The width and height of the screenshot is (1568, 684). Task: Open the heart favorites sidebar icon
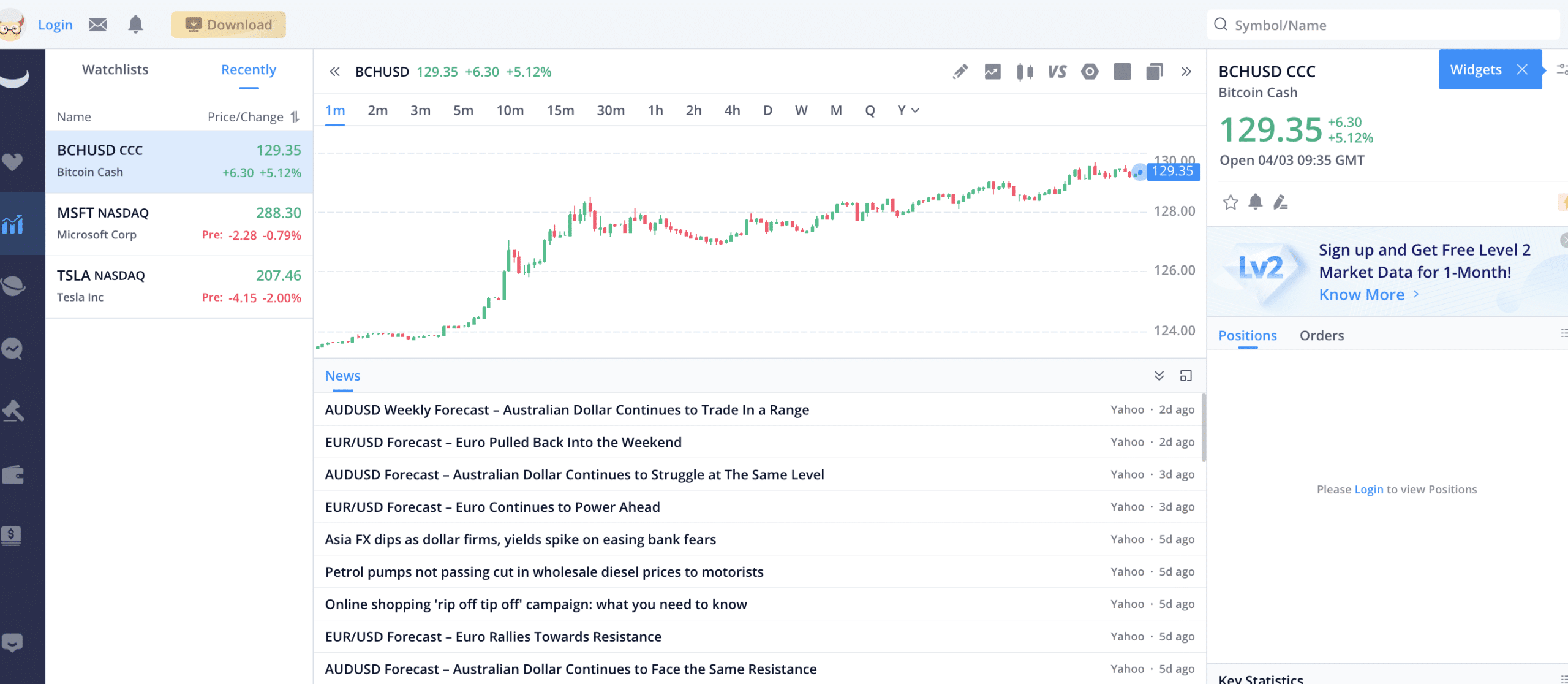click(x=12, y=162)
